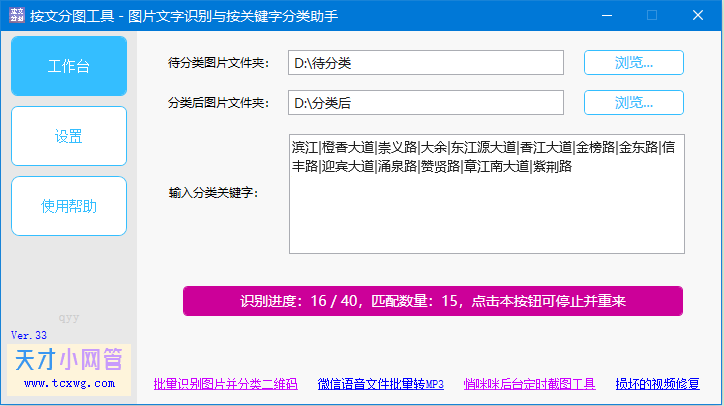This screenshot has height=406, width=724.
Task: Open the 微信语音文件批量转MP3 link
Action: [x=380, y=384]
